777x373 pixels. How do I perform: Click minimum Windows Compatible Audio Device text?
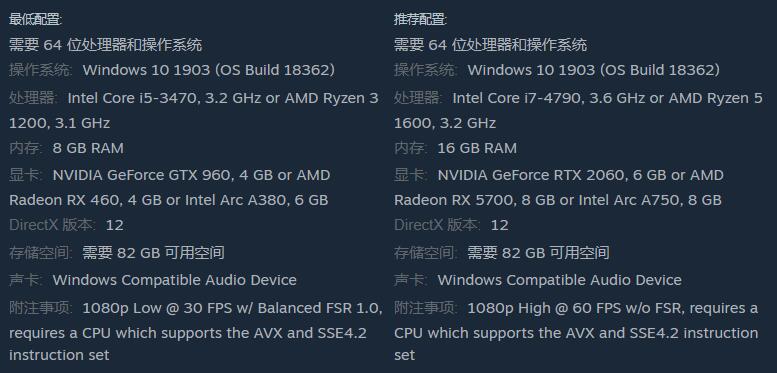point(174,280)
